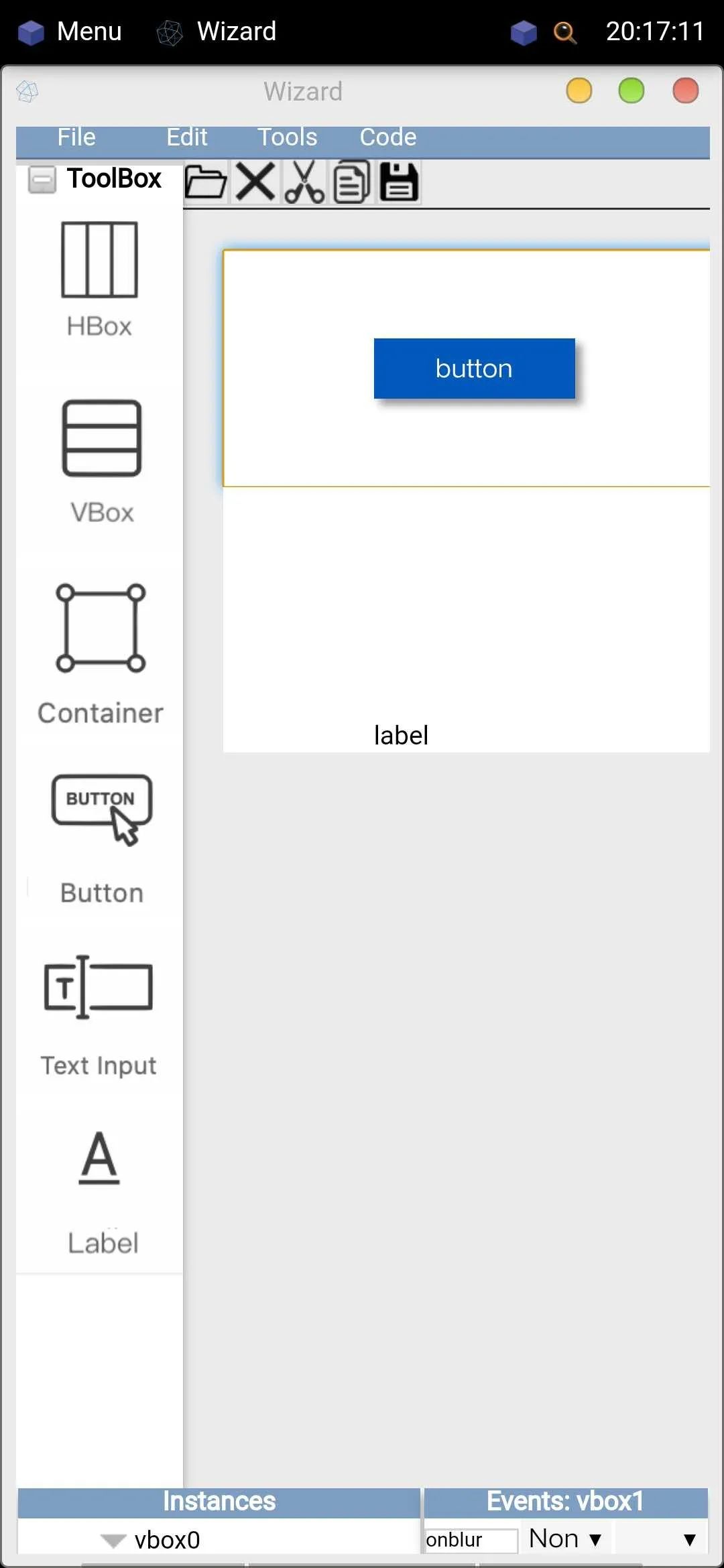Screen dimensions: 724x1568
Task: Cut selection with scissors icon
Action: [304, 182]
